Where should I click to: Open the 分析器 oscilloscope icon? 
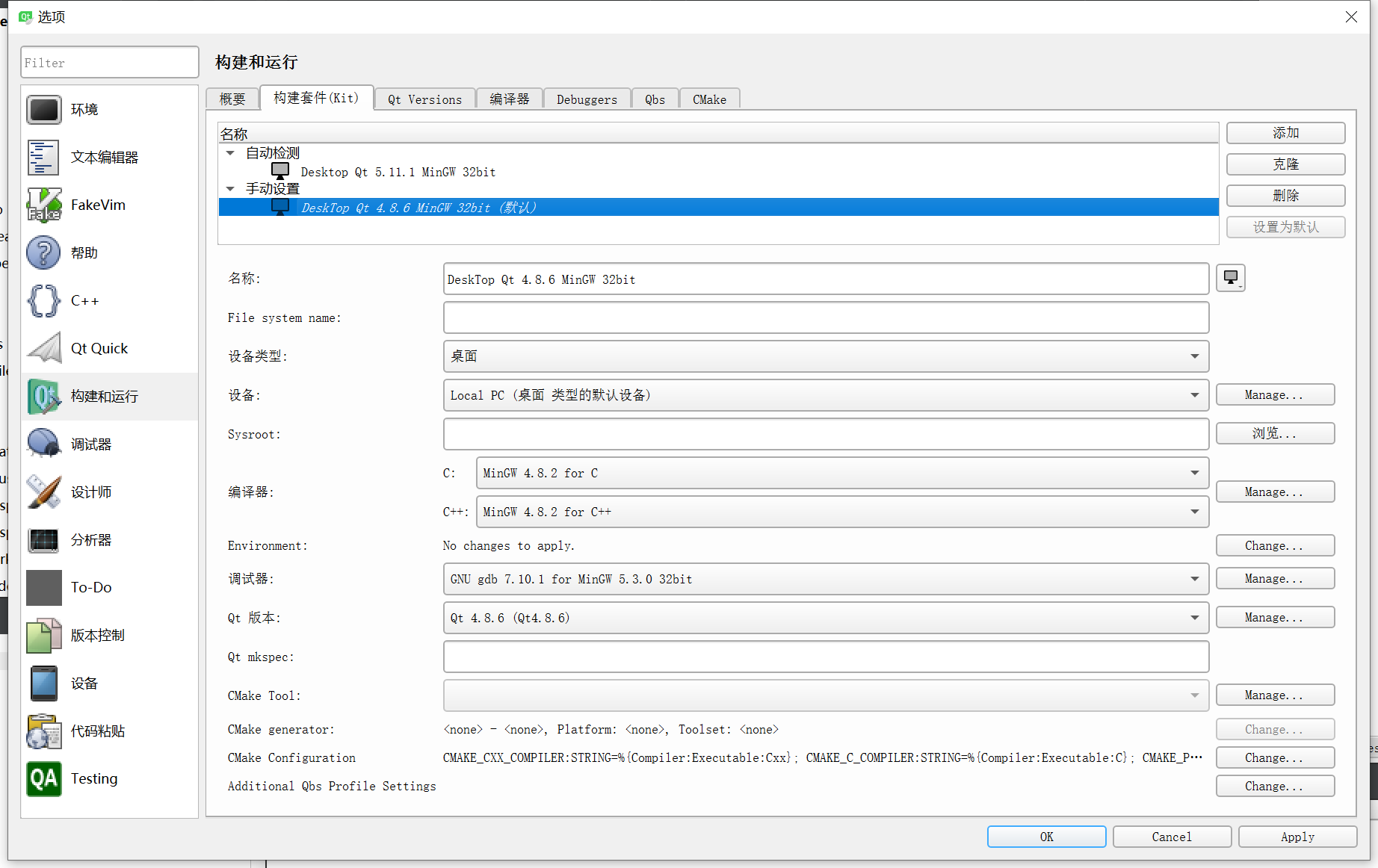click(x=43, y=540)
